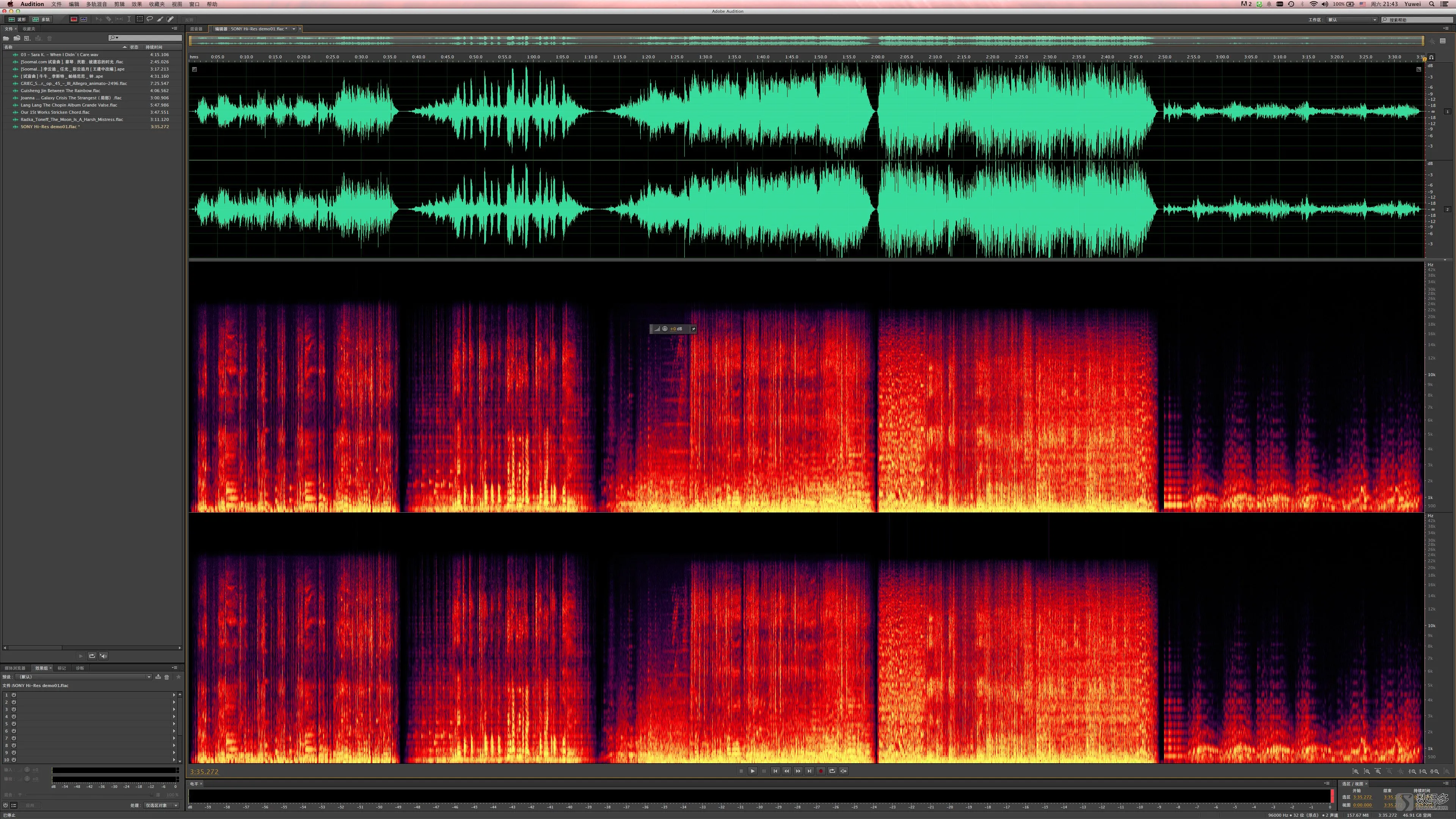This screenshot has height=819, width=1456.
Task: Expand effect slot 3 arrow menu
Action: point(174,709)
